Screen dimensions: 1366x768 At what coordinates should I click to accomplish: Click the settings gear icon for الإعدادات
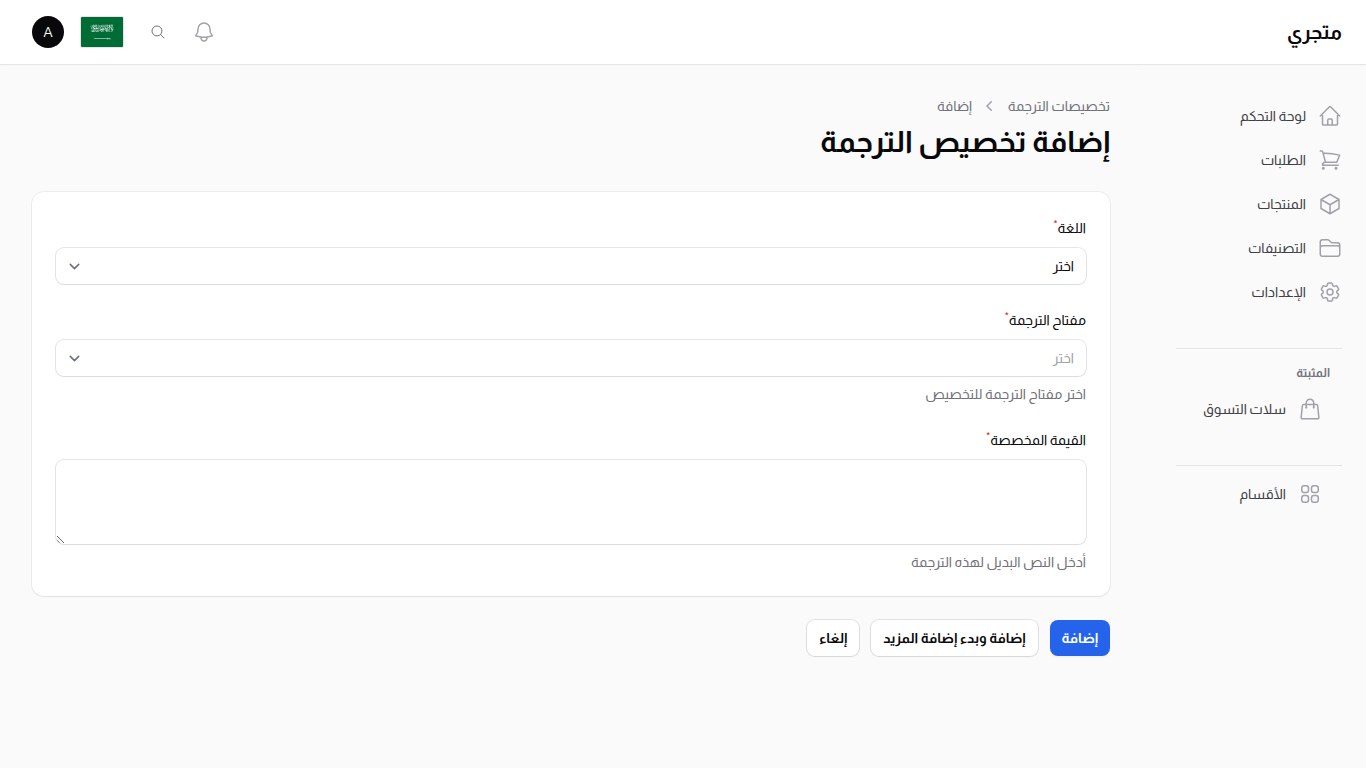(1330, 292)
